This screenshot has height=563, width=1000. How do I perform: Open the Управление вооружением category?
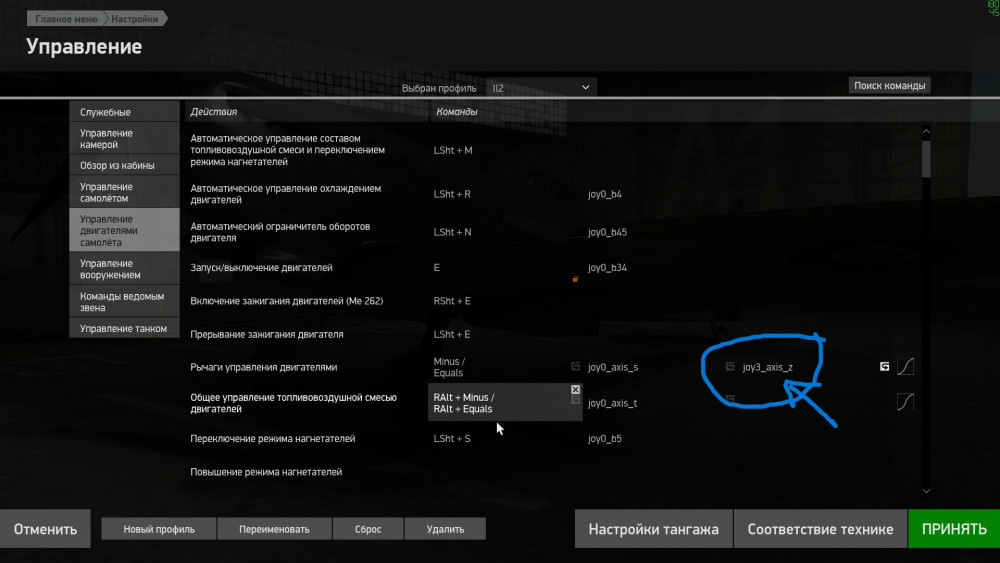[124, 268]
